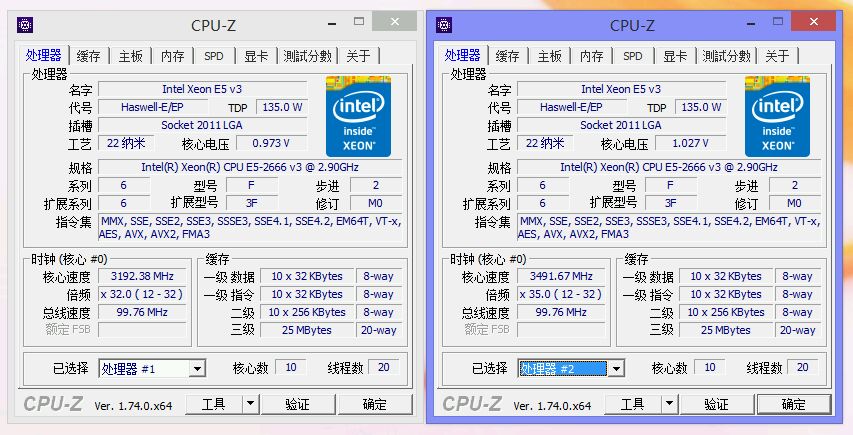Click core speed value 3491.67 MHz
Screen dimensions: 853x435
(x=561, y=276)
